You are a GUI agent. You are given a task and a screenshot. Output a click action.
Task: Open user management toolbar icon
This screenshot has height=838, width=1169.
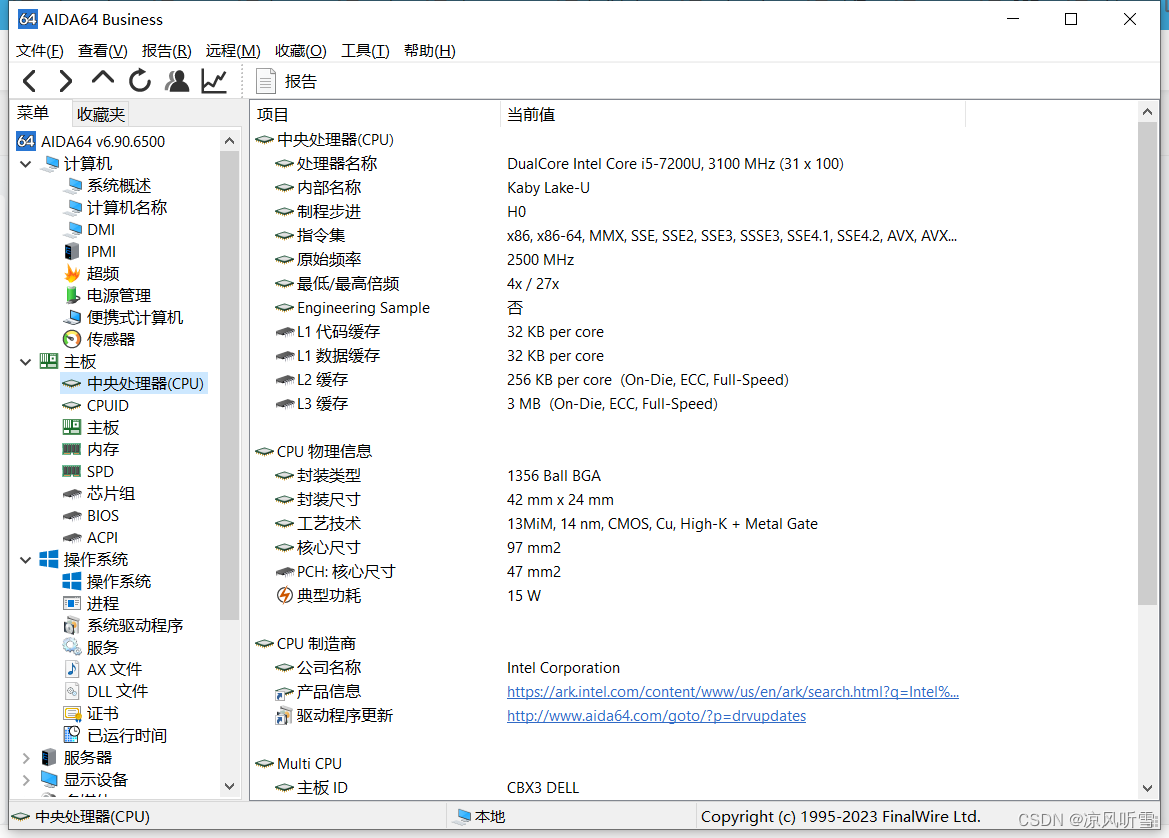[177, 81]
